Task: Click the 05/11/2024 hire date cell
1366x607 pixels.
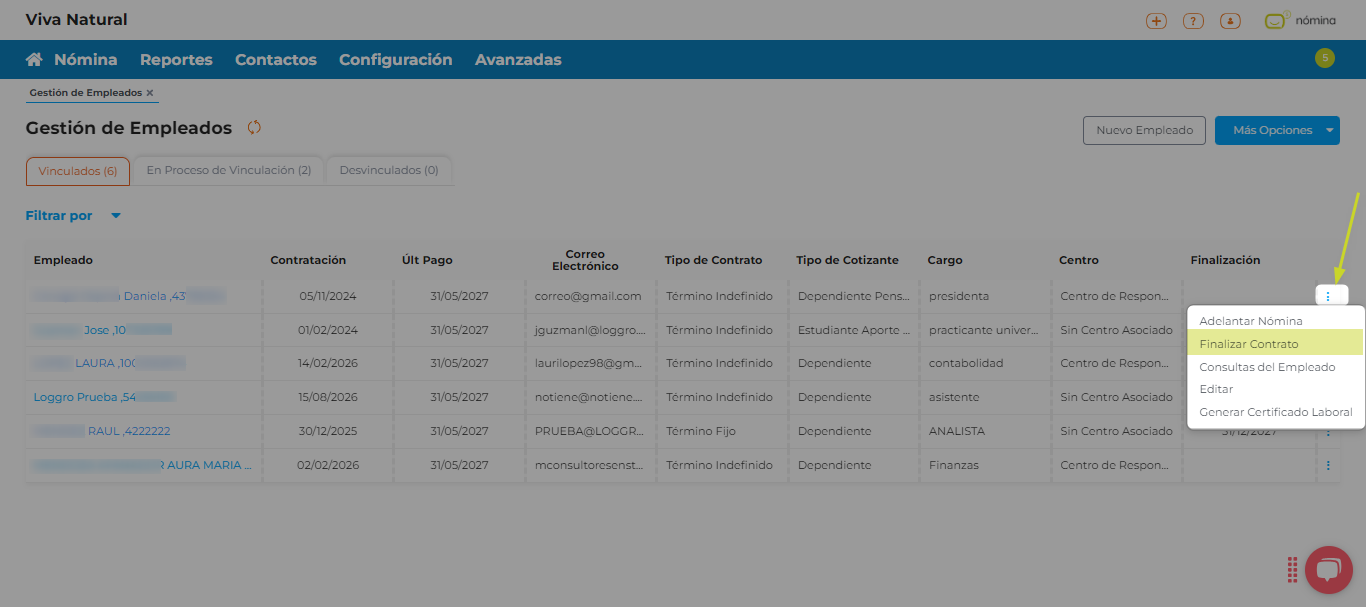Action: click(x=327, y=296)
